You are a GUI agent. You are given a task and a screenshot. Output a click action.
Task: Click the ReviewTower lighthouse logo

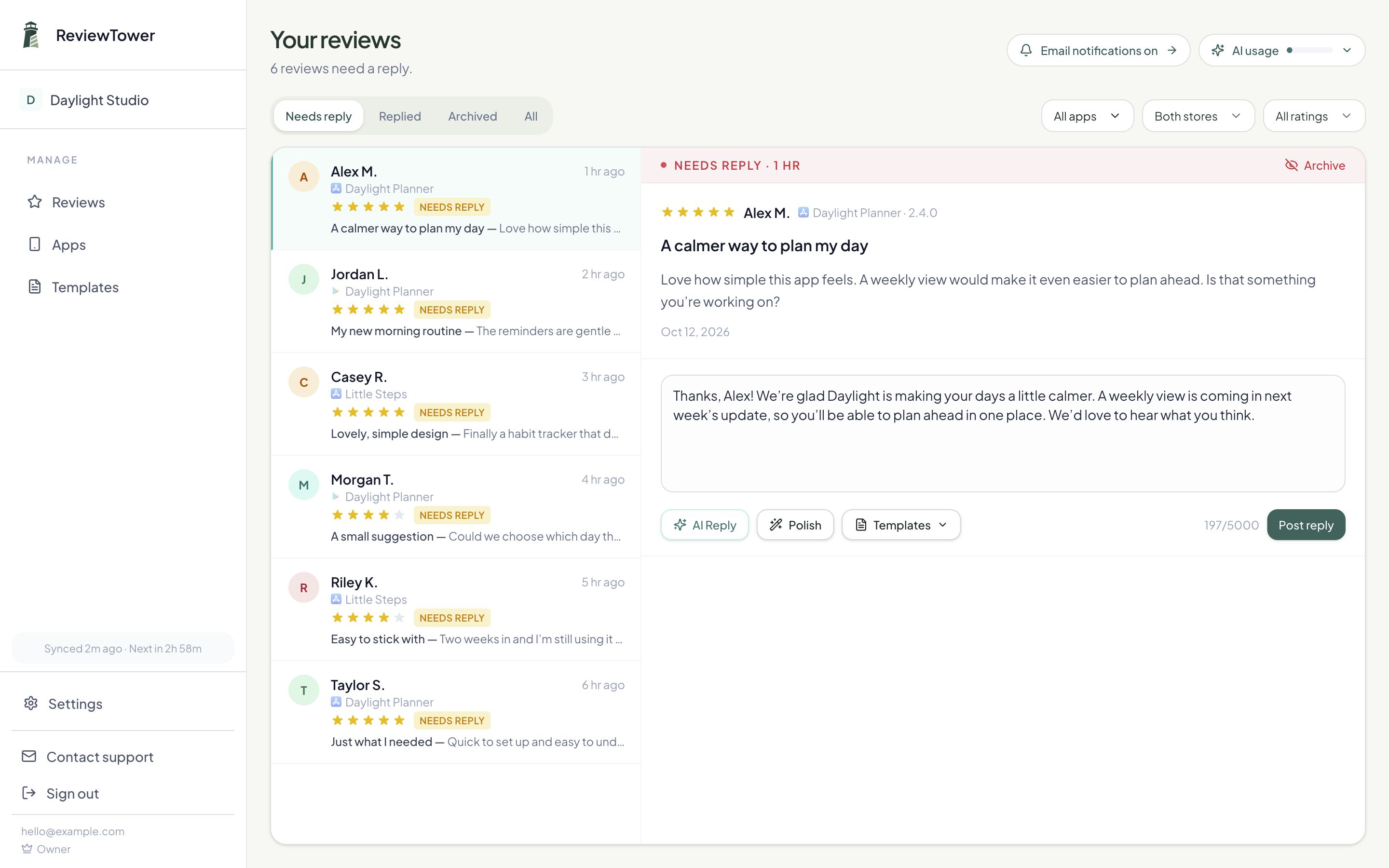[x=31, y=35]
